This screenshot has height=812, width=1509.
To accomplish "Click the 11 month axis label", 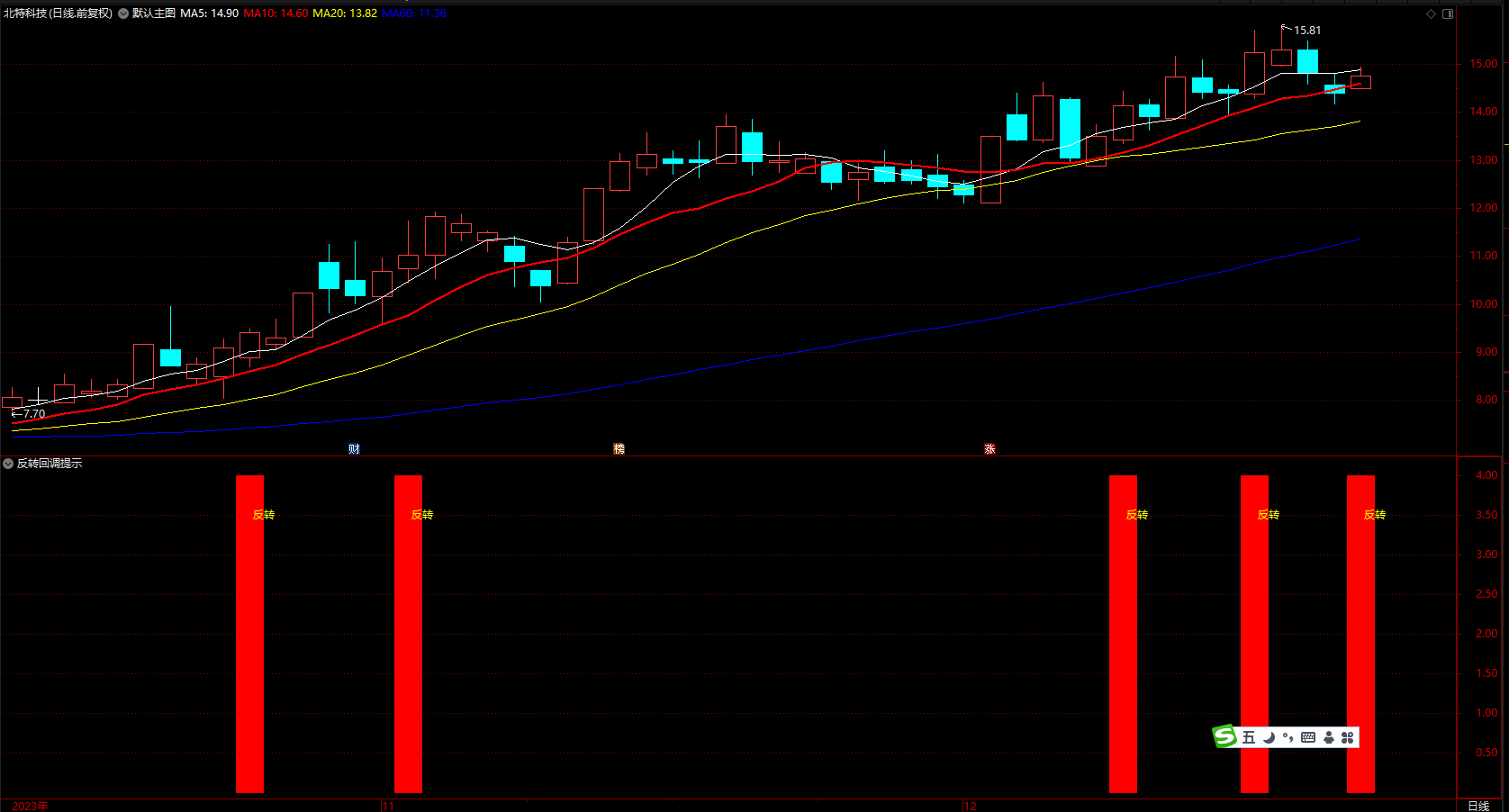I will coord(388,806).
